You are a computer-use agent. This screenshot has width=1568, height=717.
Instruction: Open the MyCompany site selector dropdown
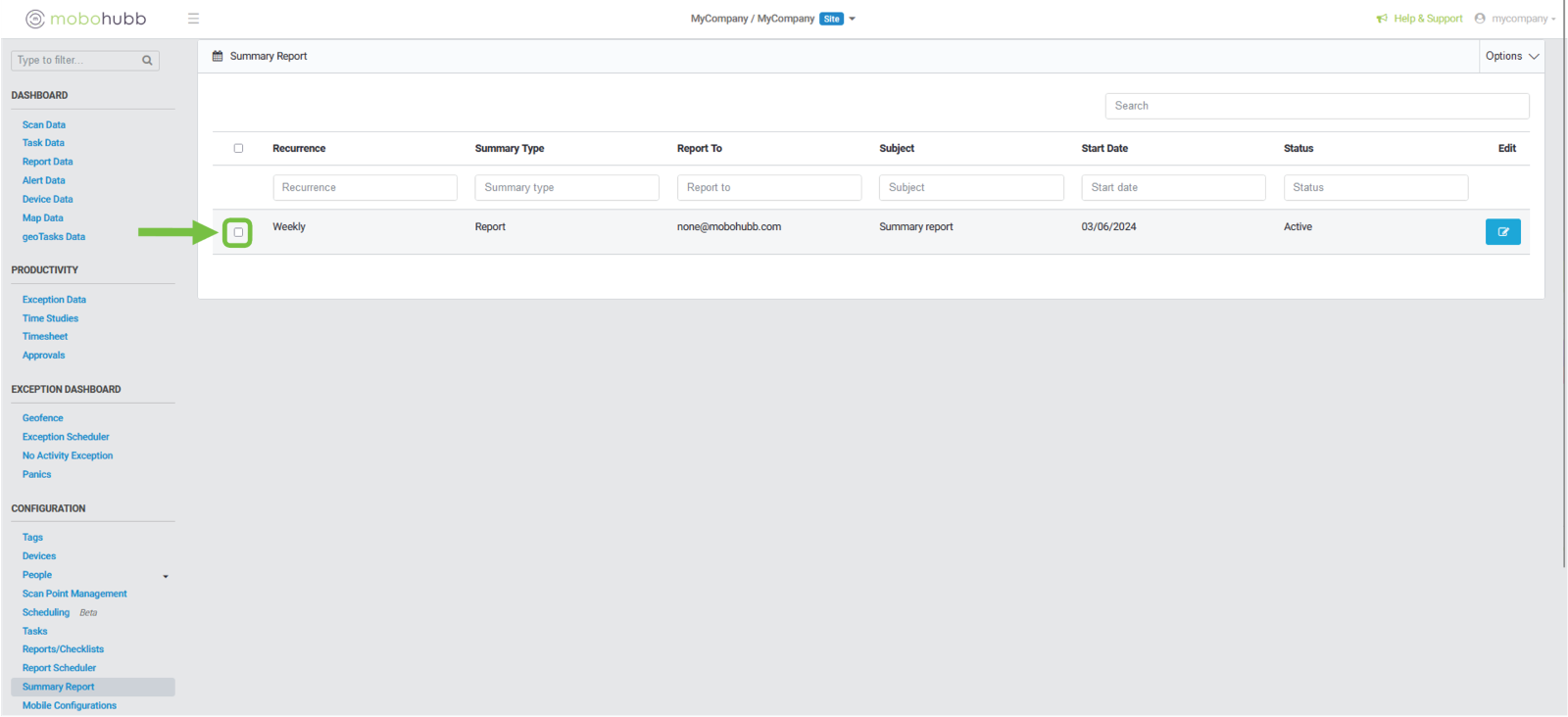[x=852, y=19]
